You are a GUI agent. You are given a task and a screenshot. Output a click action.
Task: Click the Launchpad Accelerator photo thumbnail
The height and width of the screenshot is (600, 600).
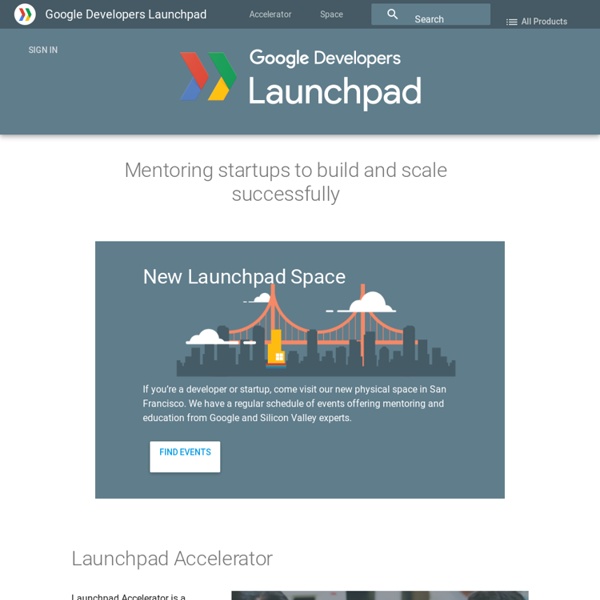(x=380, y=595)
